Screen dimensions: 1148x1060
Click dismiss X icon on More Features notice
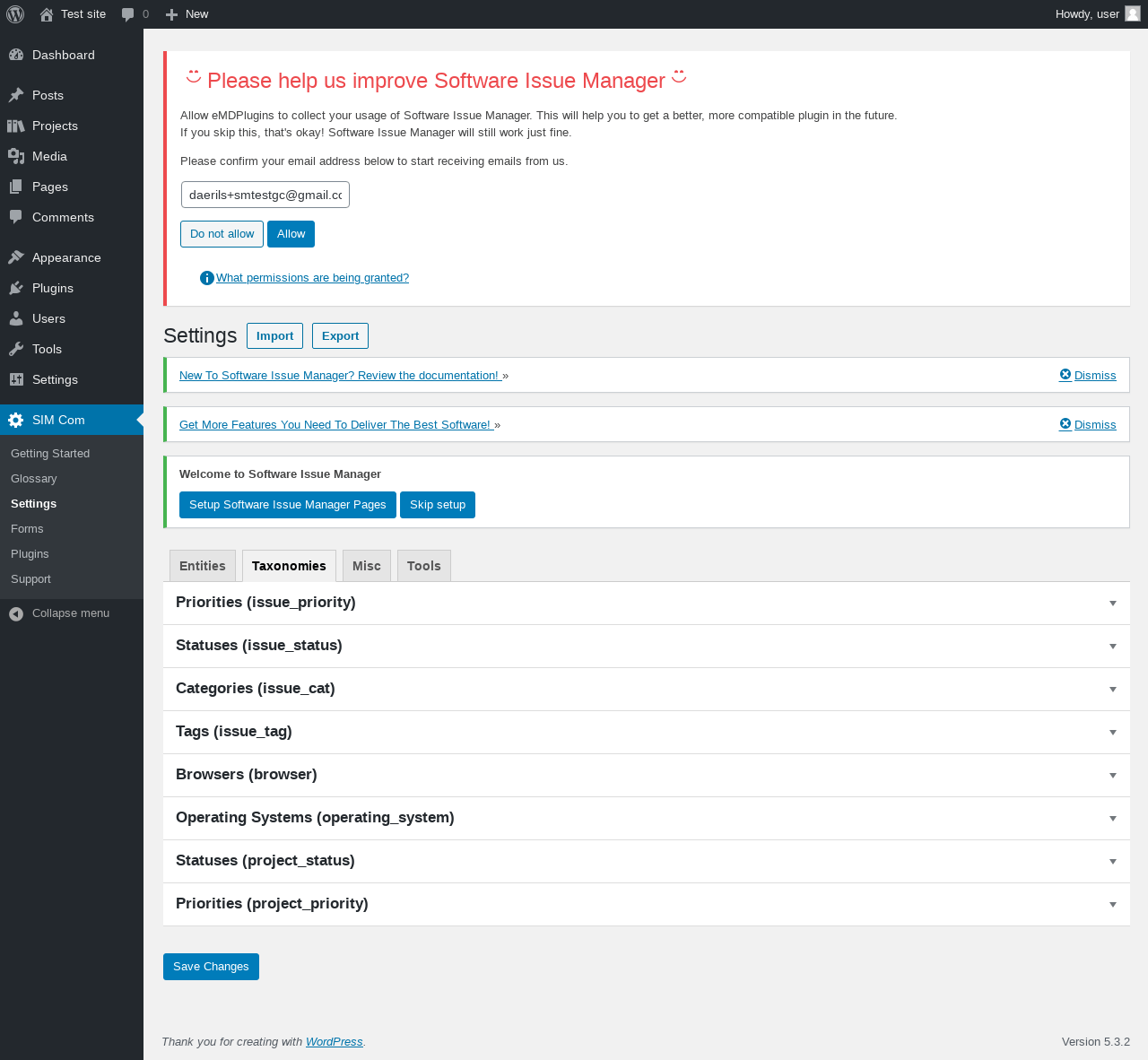click(1065, 424)
